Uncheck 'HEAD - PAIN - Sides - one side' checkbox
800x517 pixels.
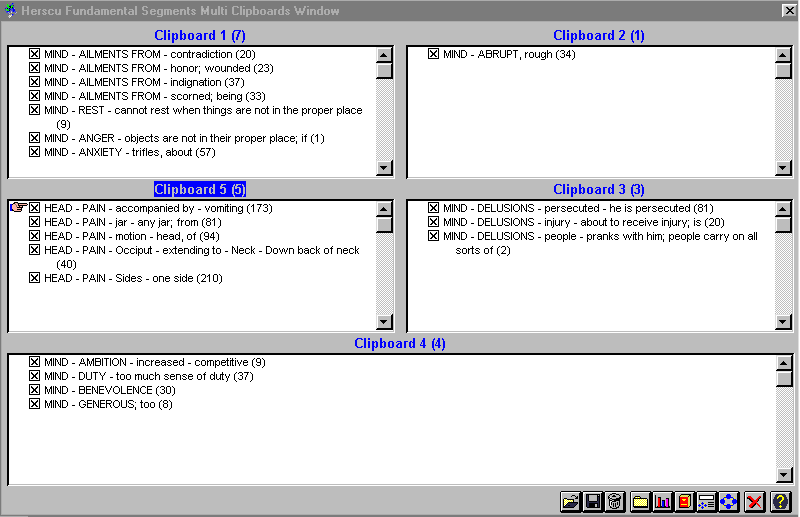pos(34,278)
